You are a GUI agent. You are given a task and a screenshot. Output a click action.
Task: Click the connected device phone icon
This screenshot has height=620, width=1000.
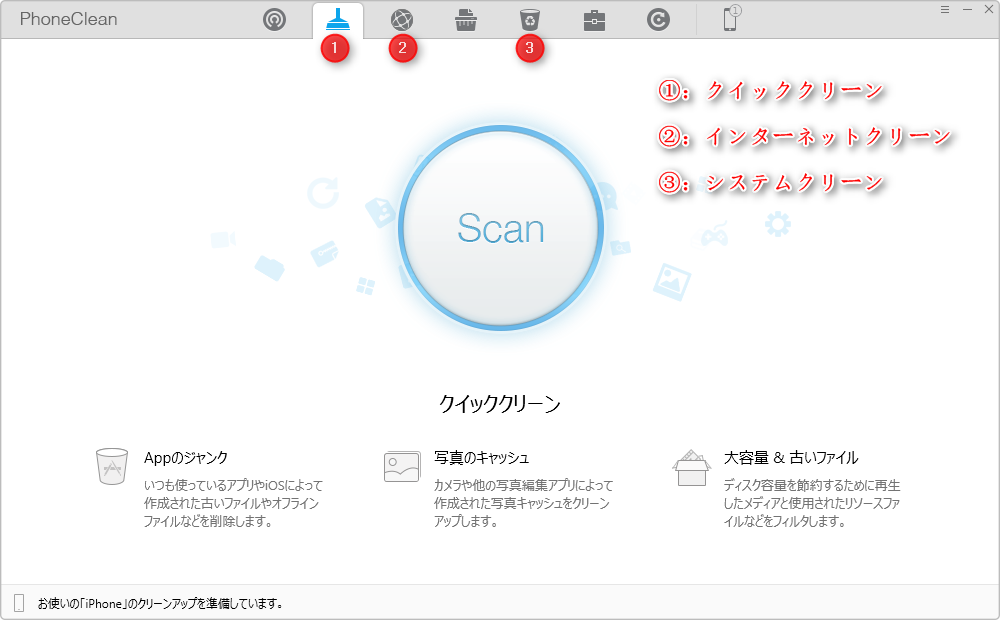(x=731, y=18)
